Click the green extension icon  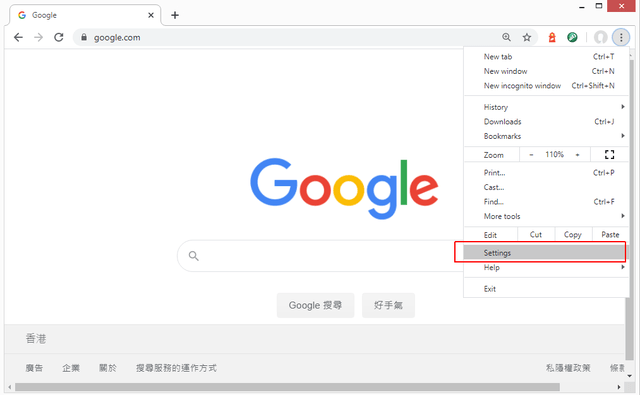pyautogui.click(x=572, y=38)
